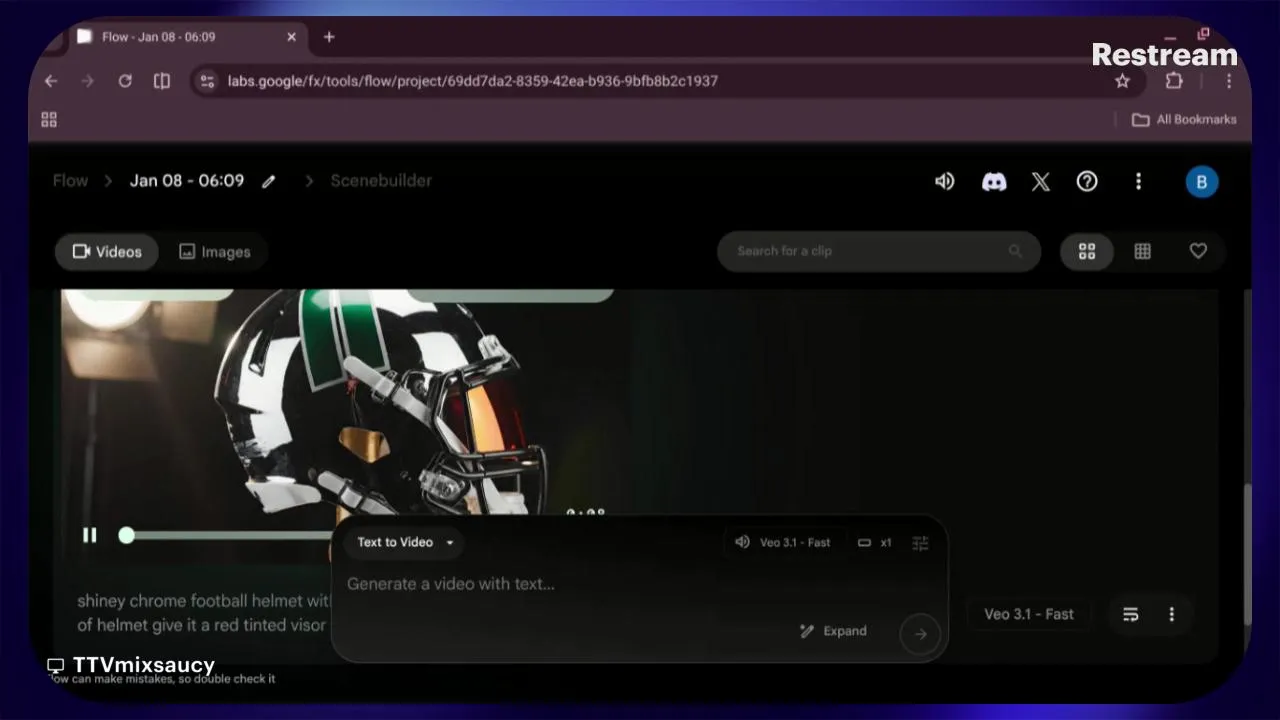
Task: Show favorites heart filter
Action: (x=1198, y=252)
